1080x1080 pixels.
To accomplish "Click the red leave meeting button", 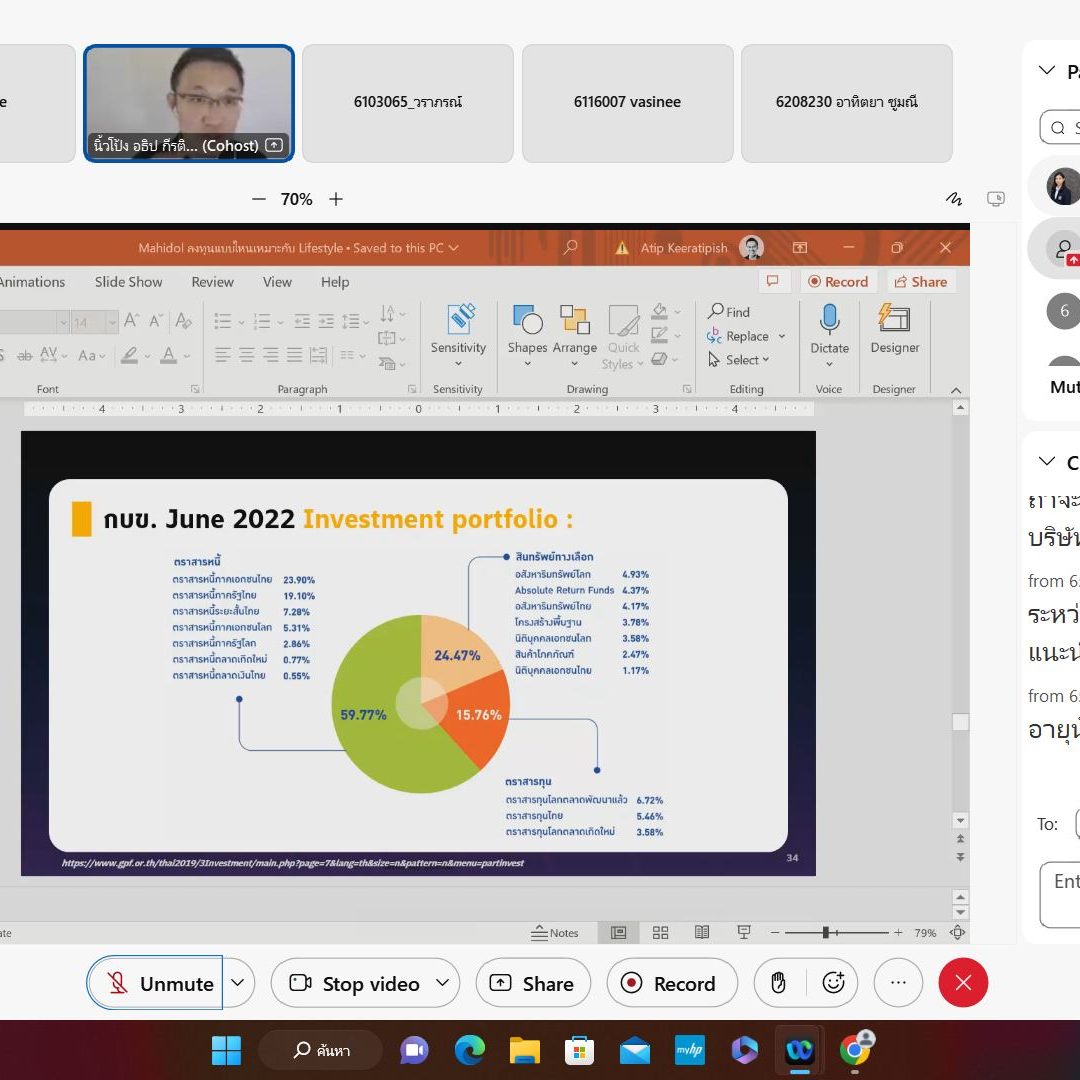I will tap(962, 983).
